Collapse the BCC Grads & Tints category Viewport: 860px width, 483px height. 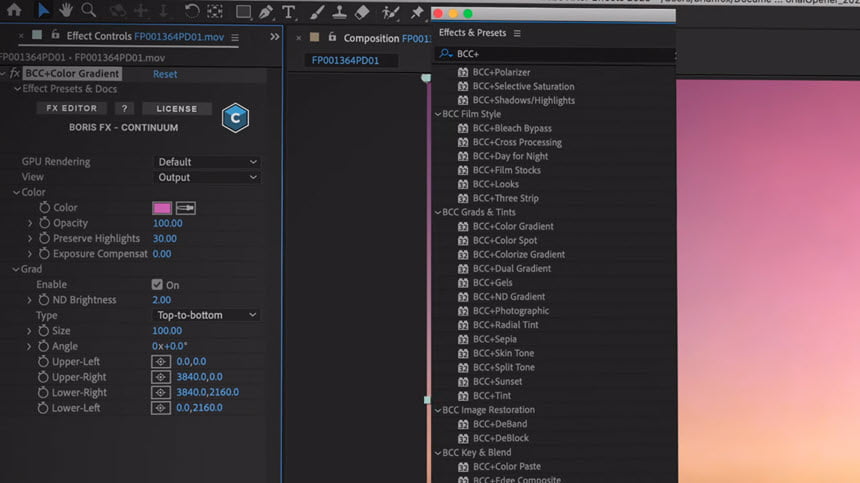click(438, 212)
